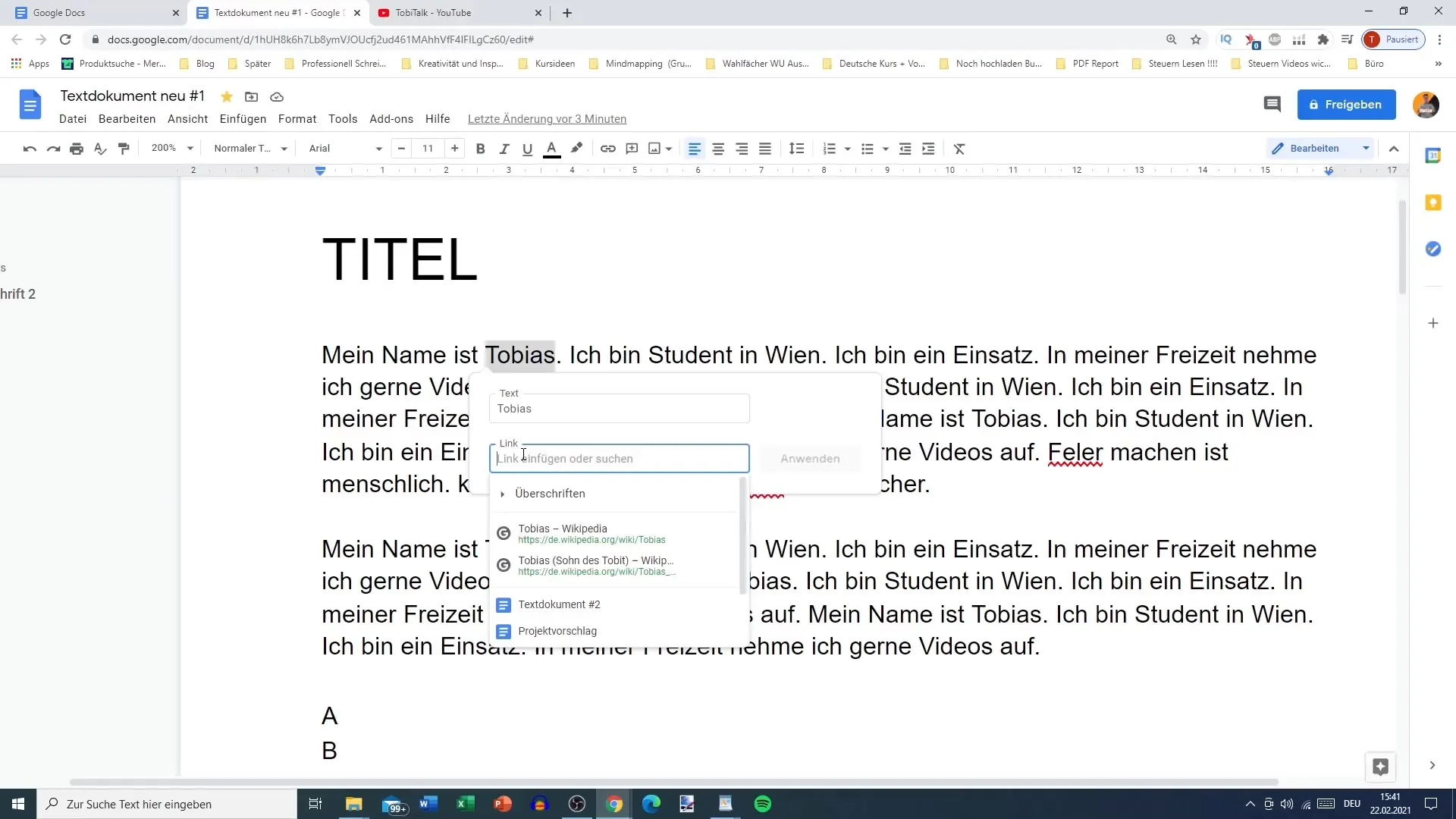Add a comment with the toolbar comment icon
1456x819 pixels.
click(x=632, y=149)
